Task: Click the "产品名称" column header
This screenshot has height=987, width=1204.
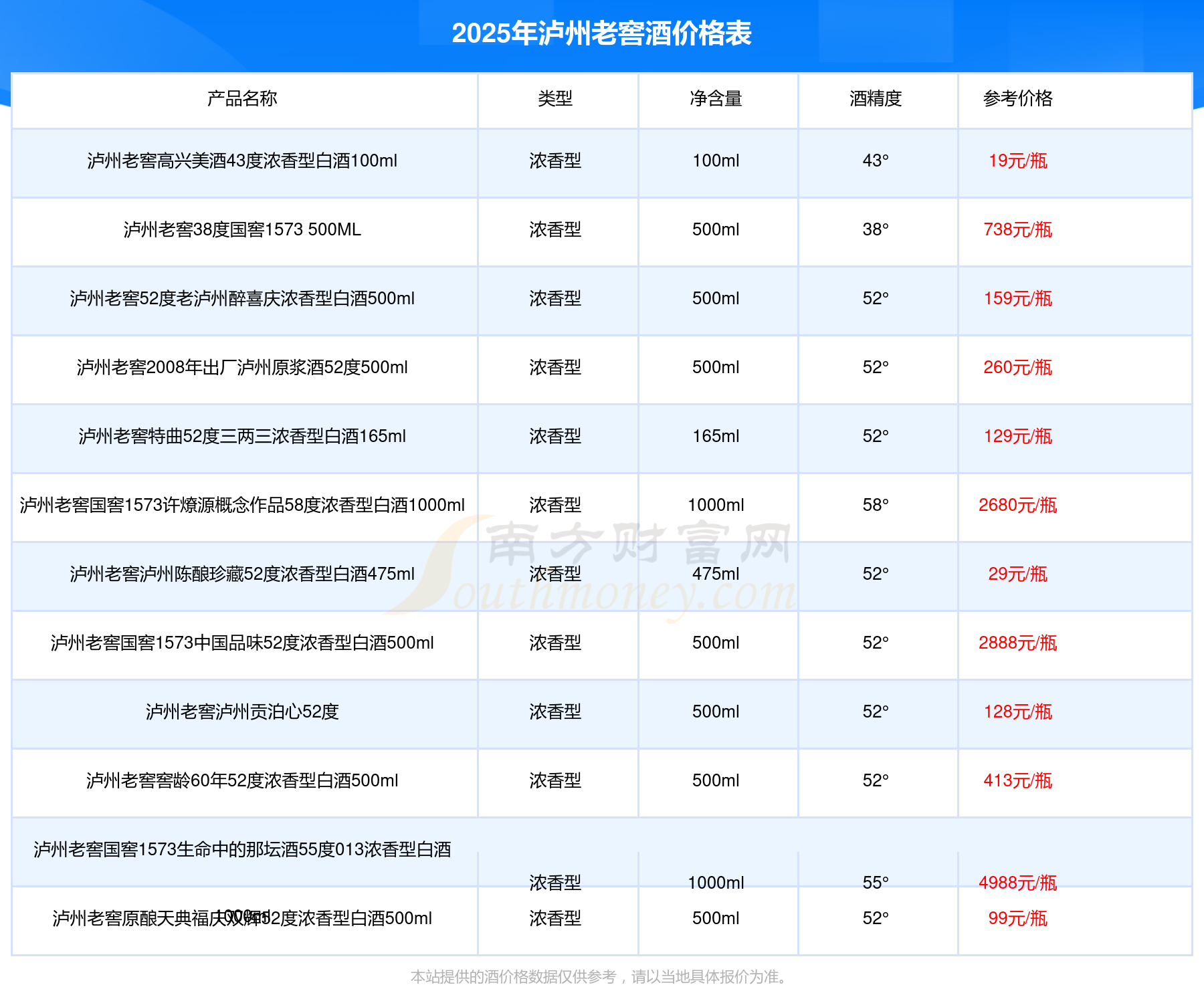Action: (x=242, y=98)
